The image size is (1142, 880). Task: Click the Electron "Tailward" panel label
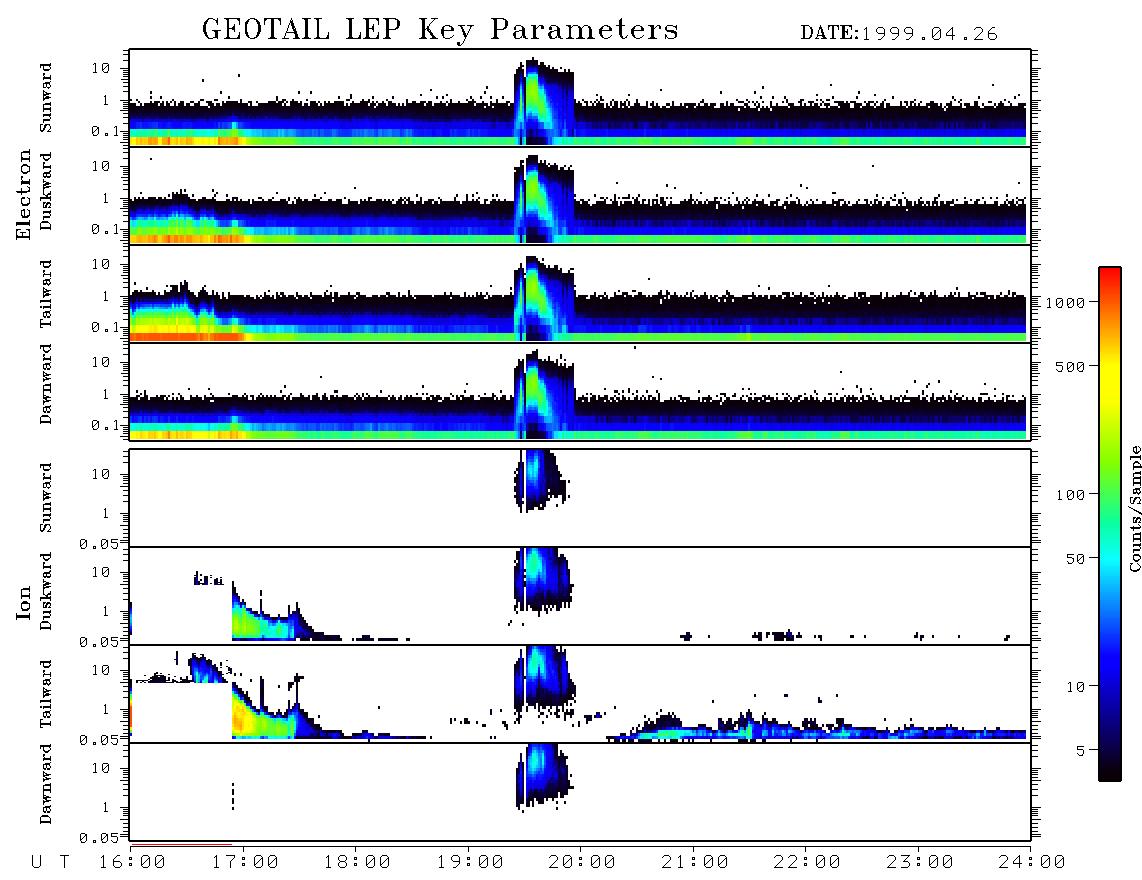pos(46,293)
